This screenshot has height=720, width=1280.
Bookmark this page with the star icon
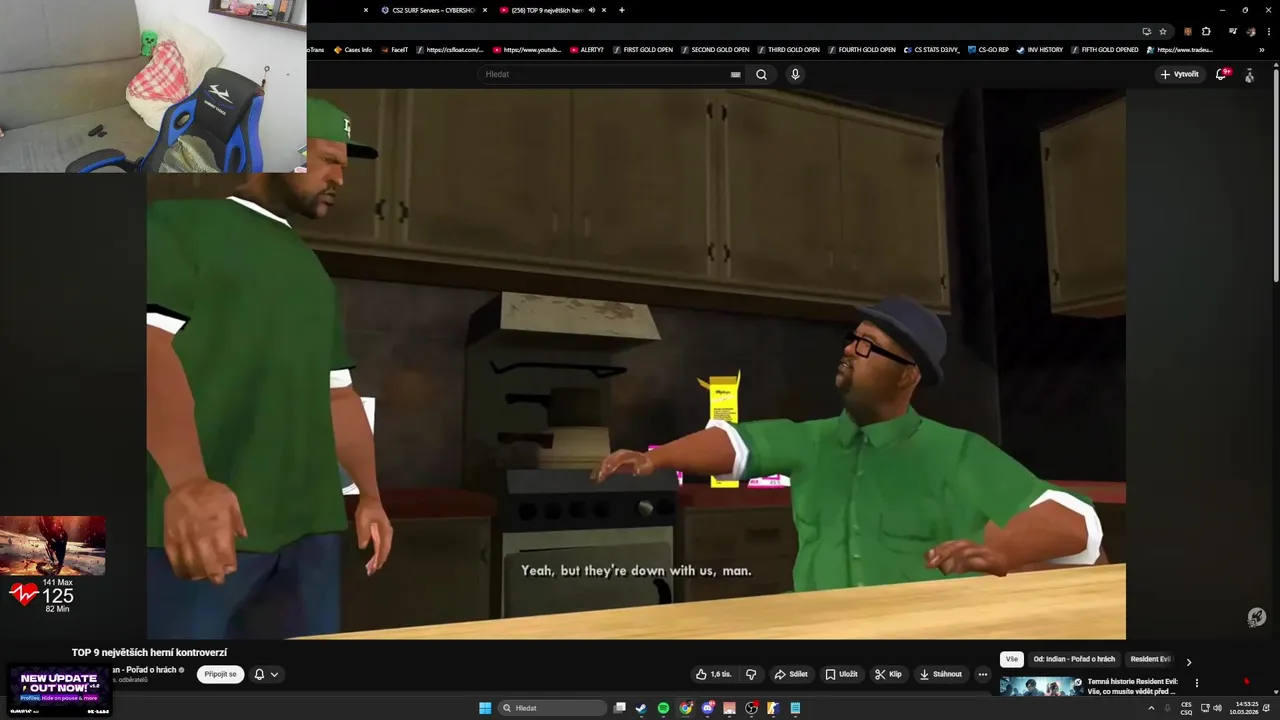click(x=1163, y=31)
